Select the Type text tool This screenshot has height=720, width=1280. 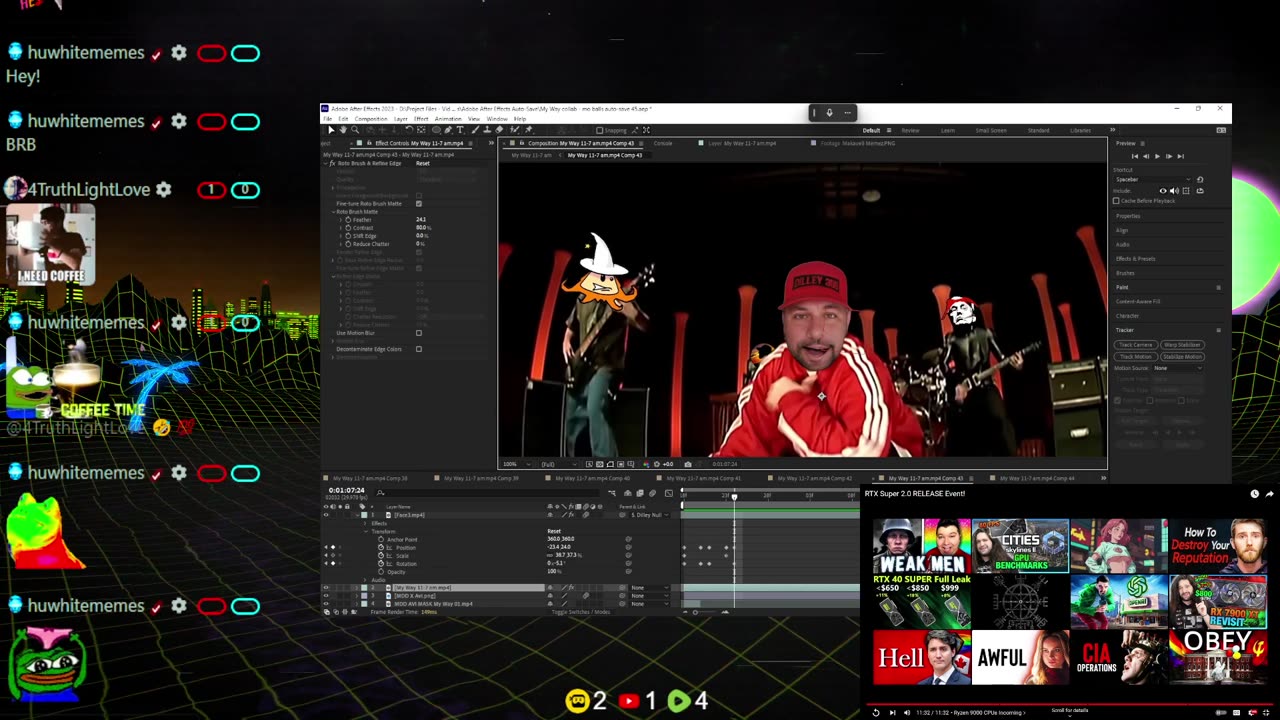click(x=460, y=130)
